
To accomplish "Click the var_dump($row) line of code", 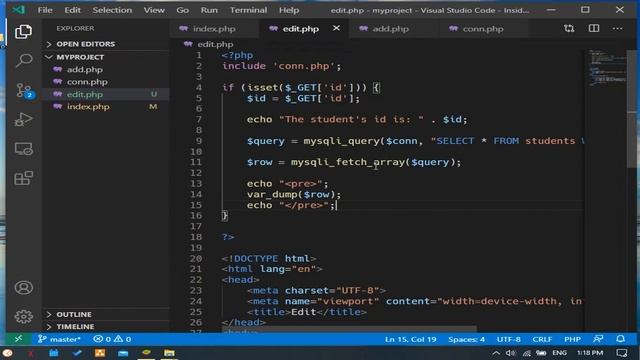I will (x=293, y=194).
